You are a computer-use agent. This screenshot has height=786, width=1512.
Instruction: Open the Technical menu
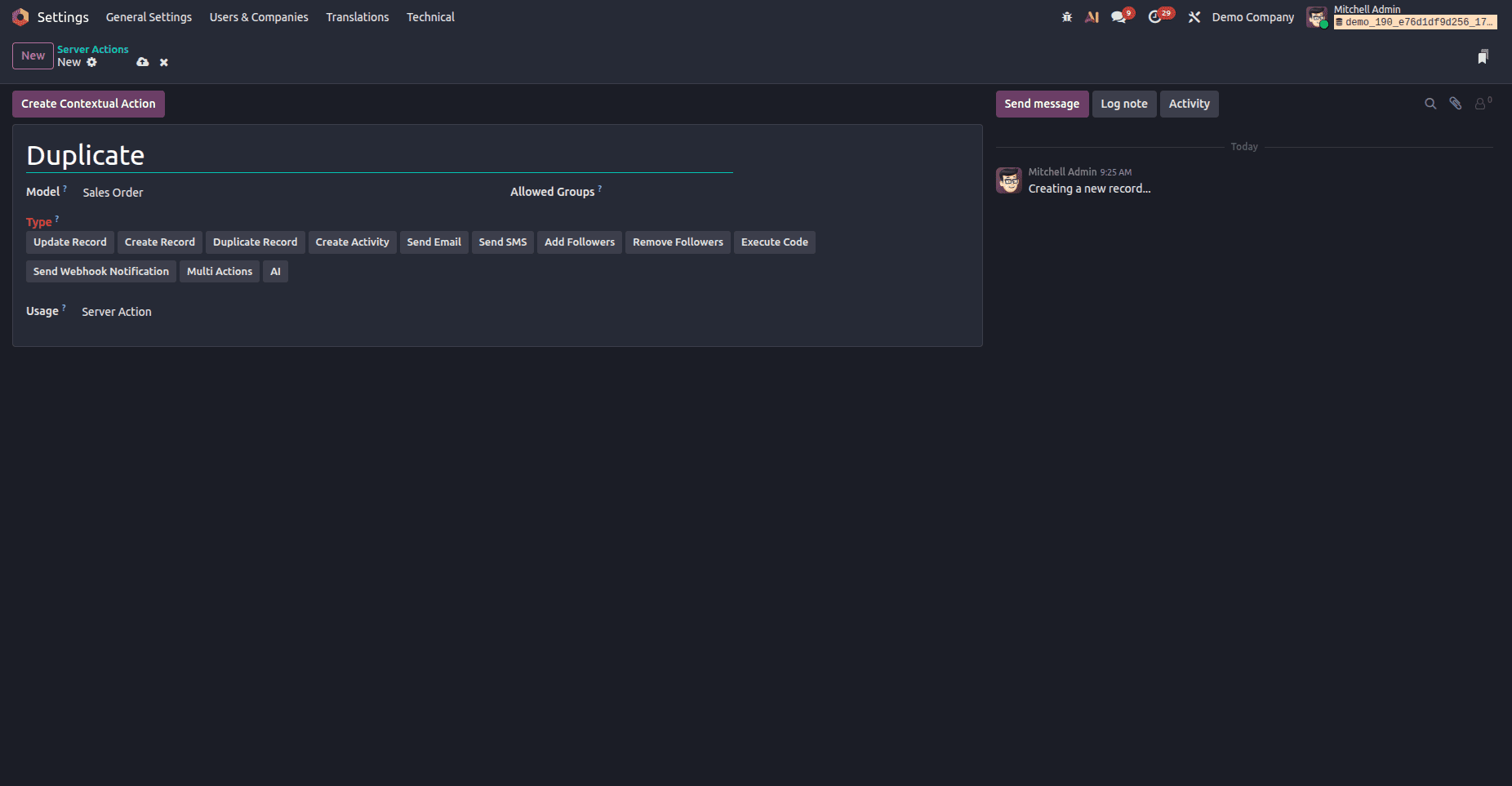(430, 16)
